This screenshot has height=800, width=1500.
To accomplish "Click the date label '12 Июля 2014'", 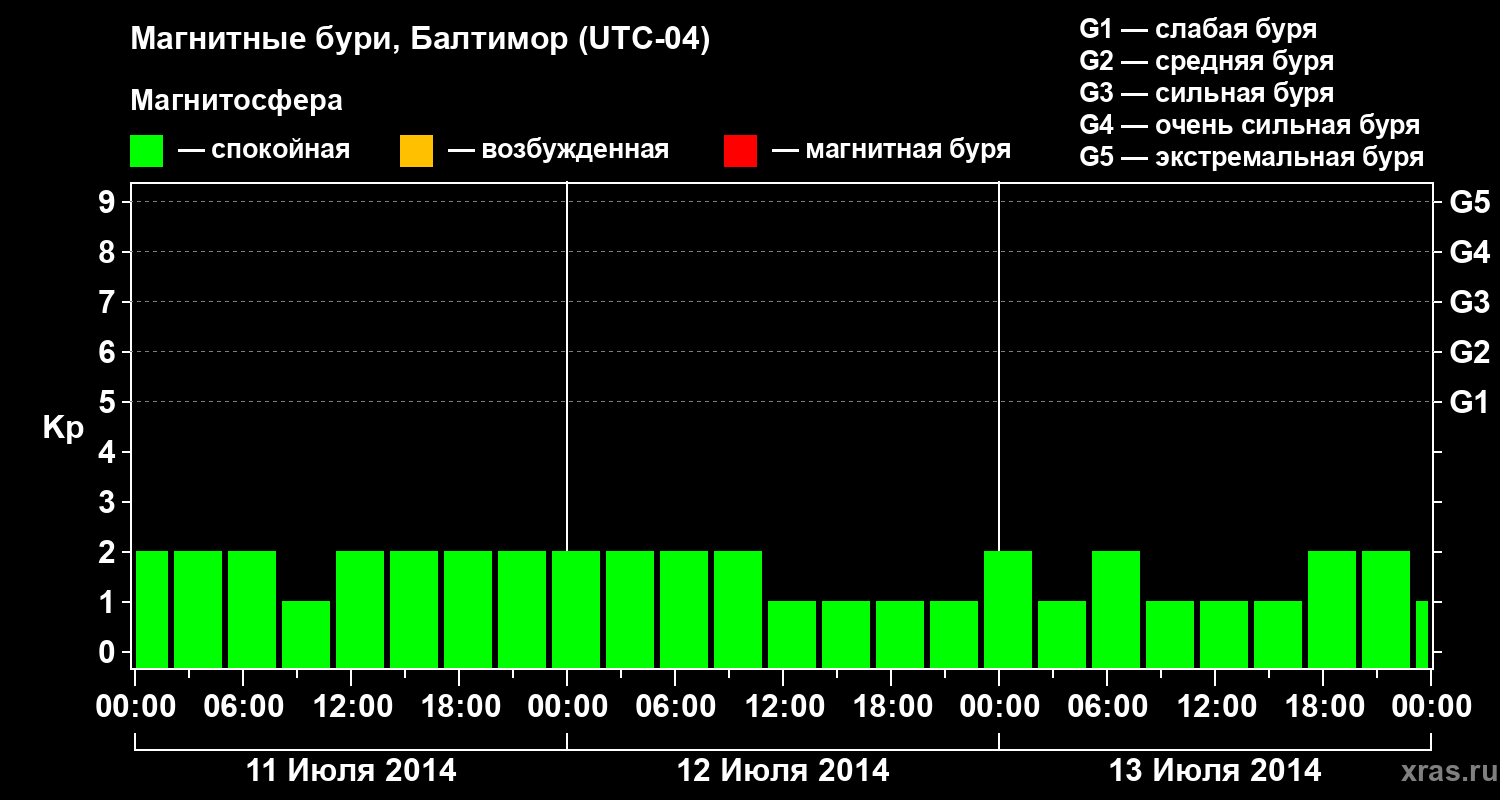I will click(783, 771).
